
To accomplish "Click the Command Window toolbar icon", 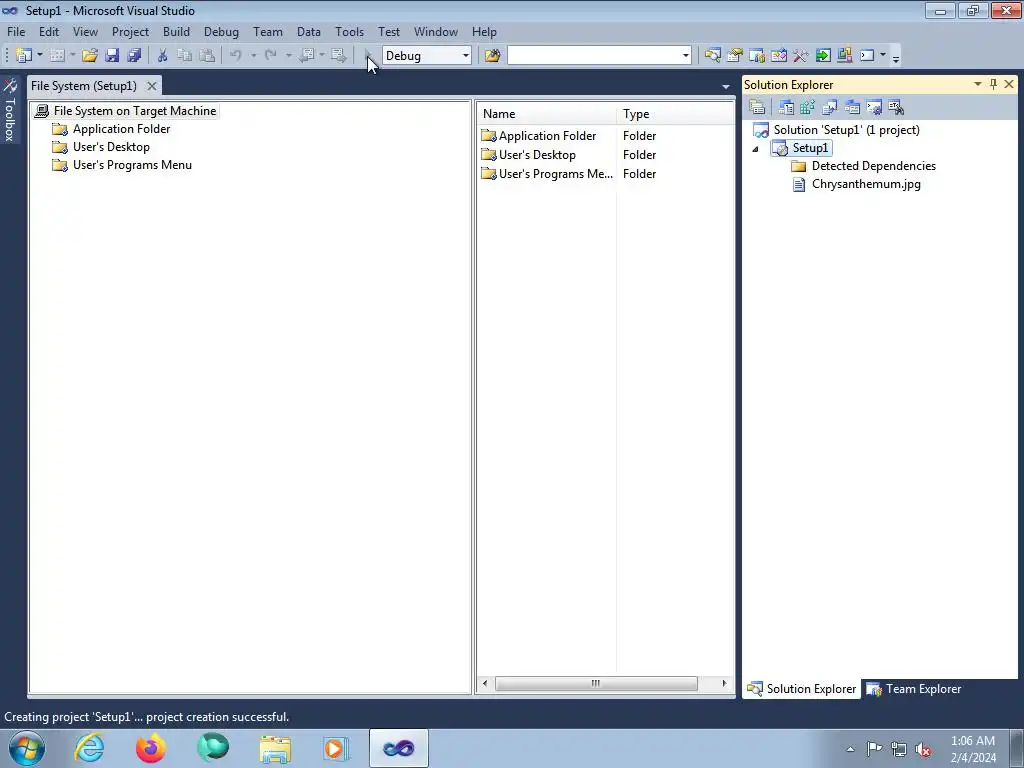I will [x=867, y=56].
